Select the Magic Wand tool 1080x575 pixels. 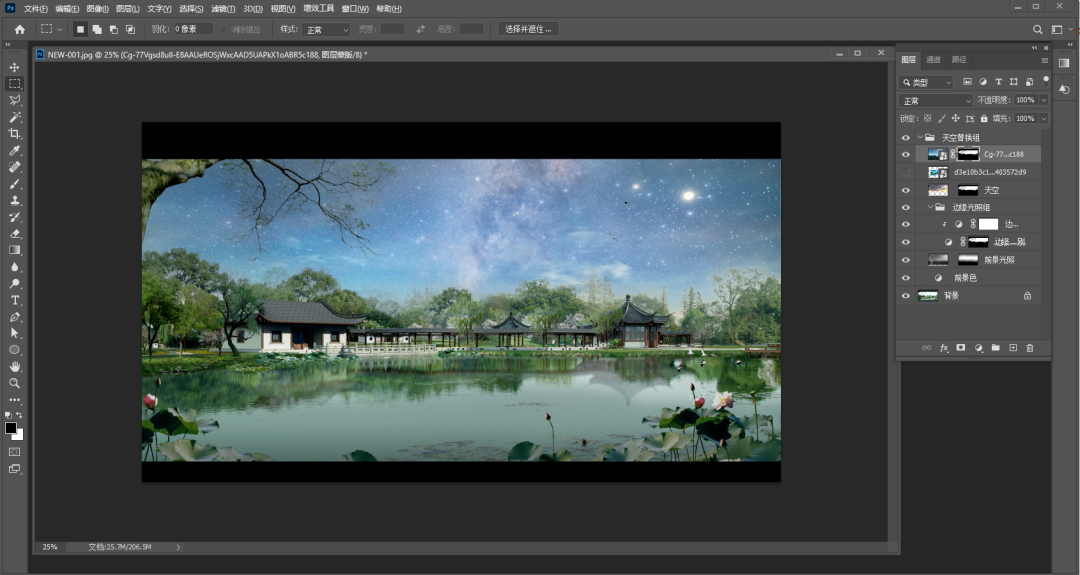tap(14, 117)
